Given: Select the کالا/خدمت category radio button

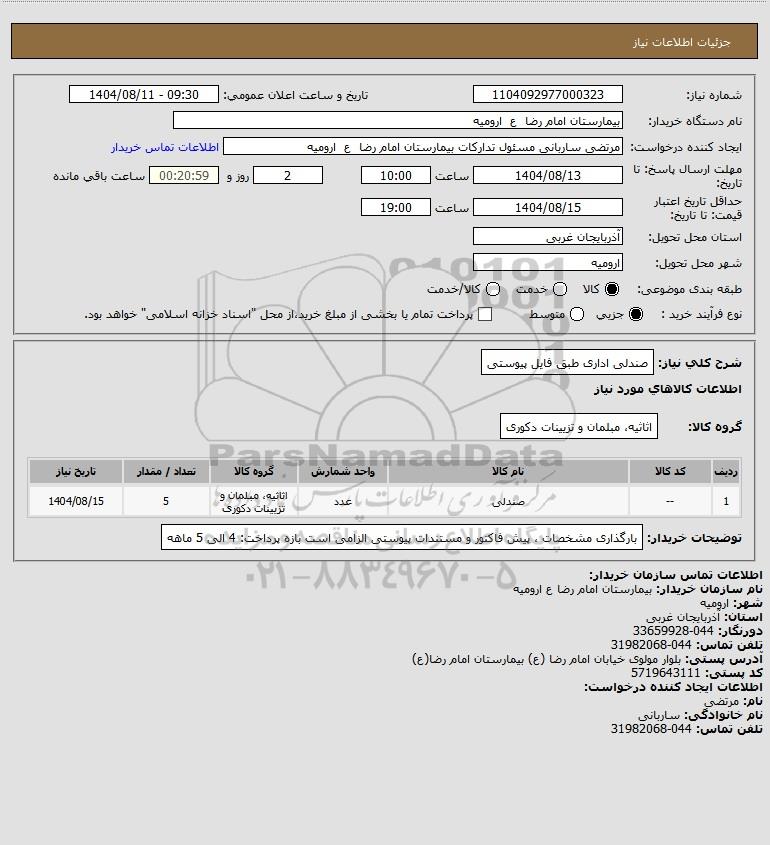Looking at the screenshot, I should (x=492, y=289).
